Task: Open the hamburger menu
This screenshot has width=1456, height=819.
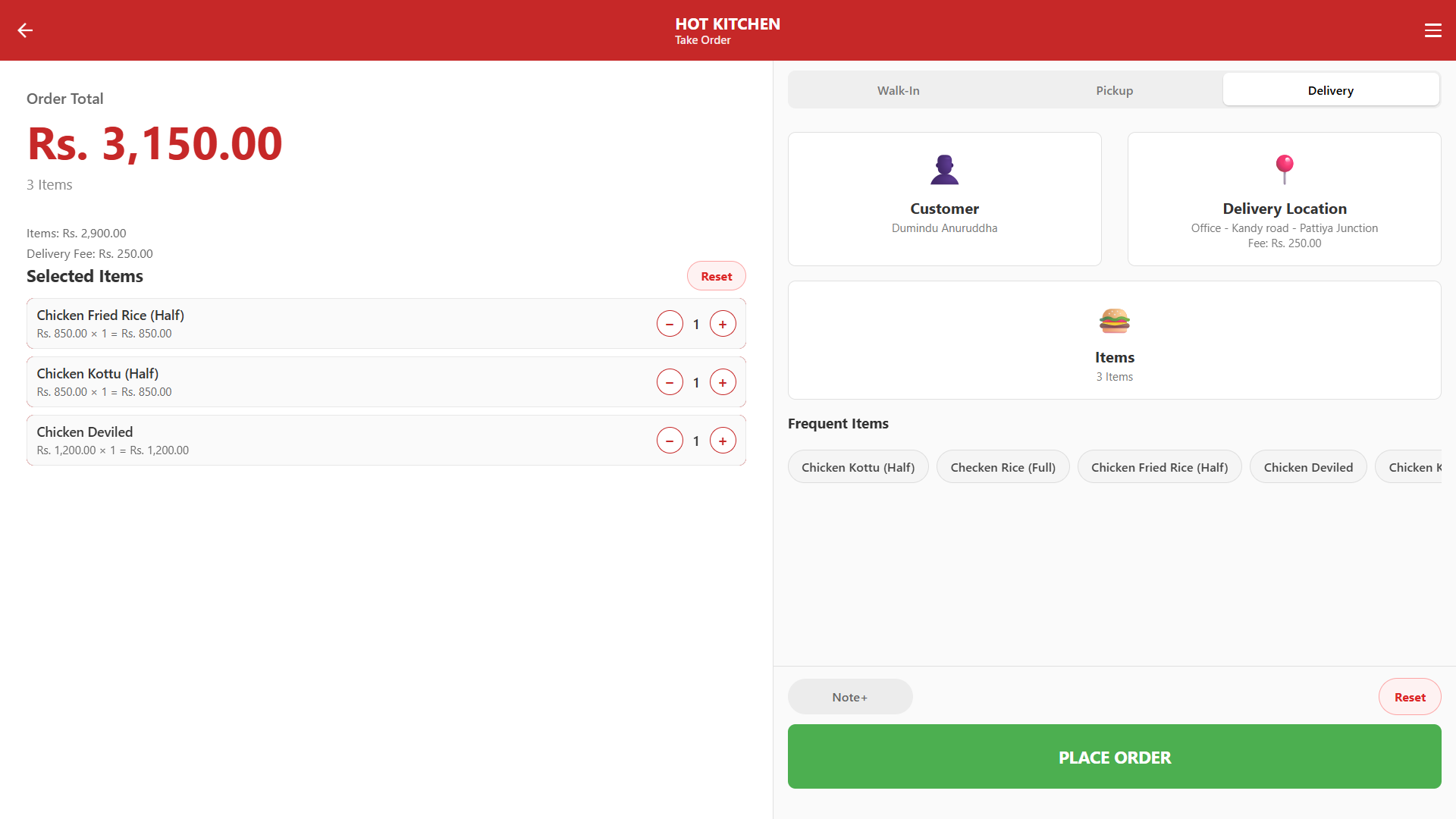Action: 1432,30
